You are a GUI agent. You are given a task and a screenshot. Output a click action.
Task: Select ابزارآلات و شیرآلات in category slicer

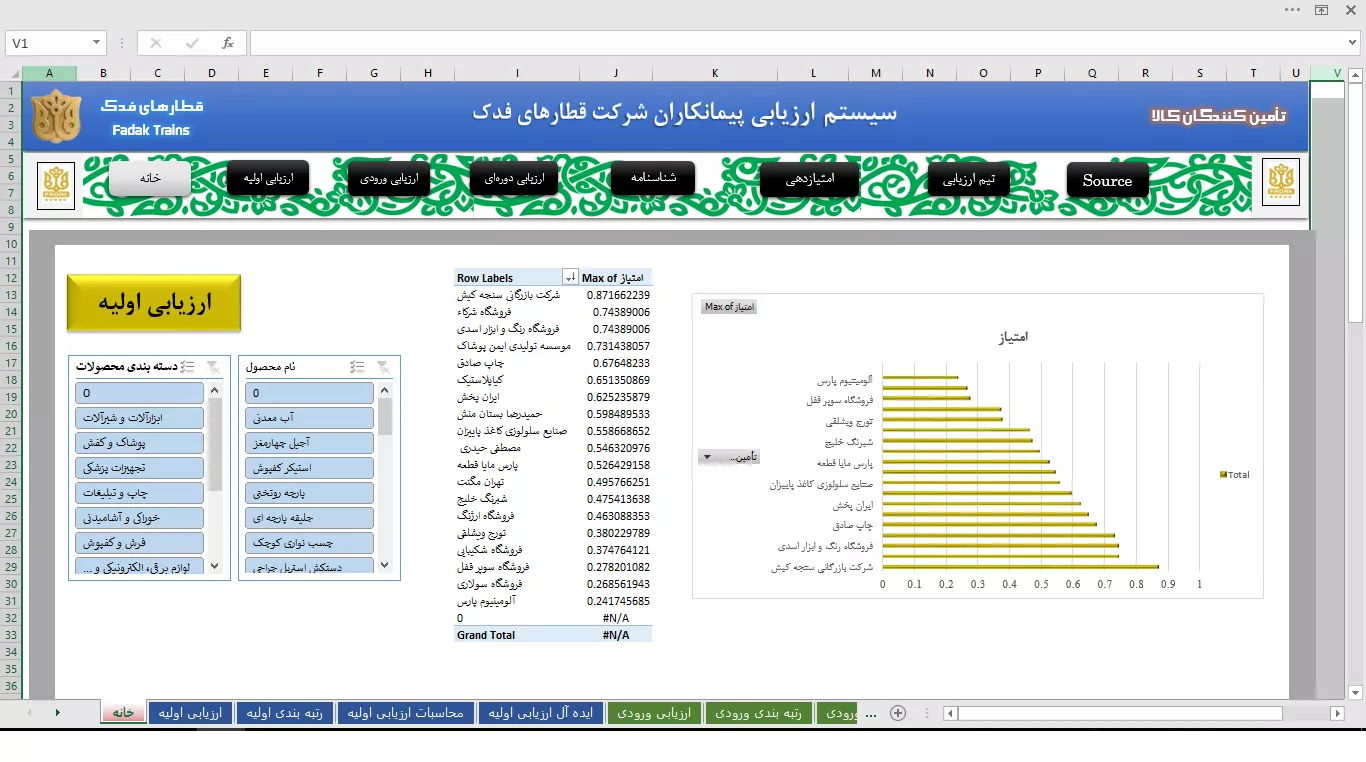[x=139, y=418]
